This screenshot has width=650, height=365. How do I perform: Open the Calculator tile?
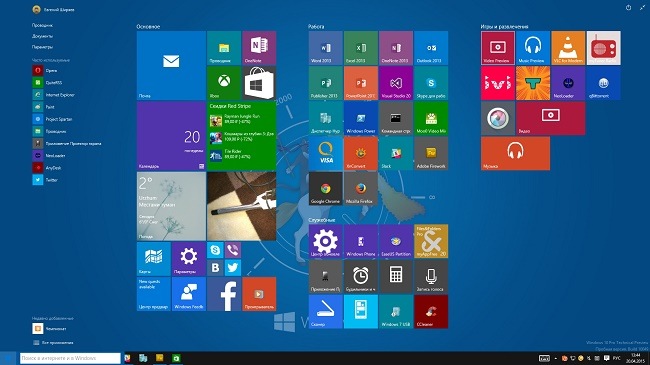396,276
